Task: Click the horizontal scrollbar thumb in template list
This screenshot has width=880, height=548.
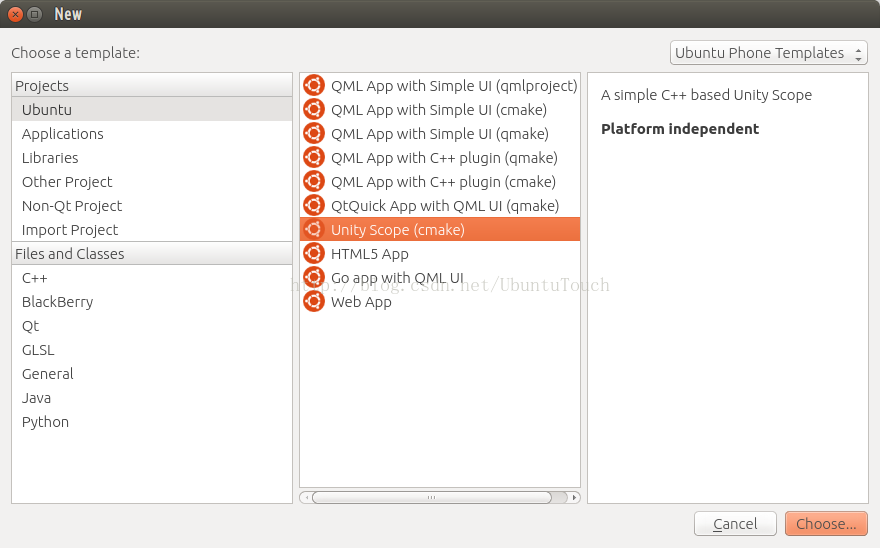Action: (432, 497)
